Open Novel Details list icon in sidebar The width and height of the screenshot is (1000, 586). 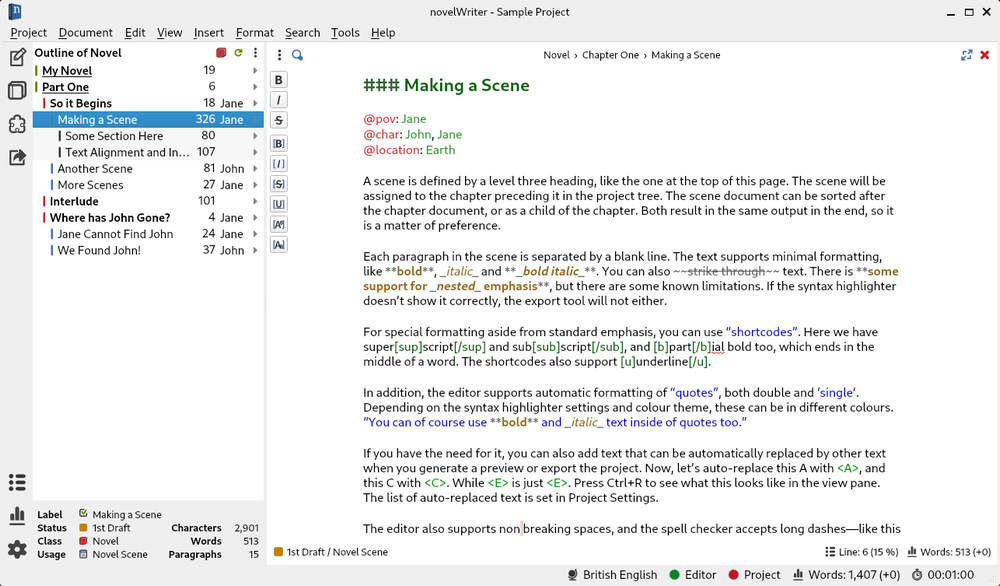(17, 483)
